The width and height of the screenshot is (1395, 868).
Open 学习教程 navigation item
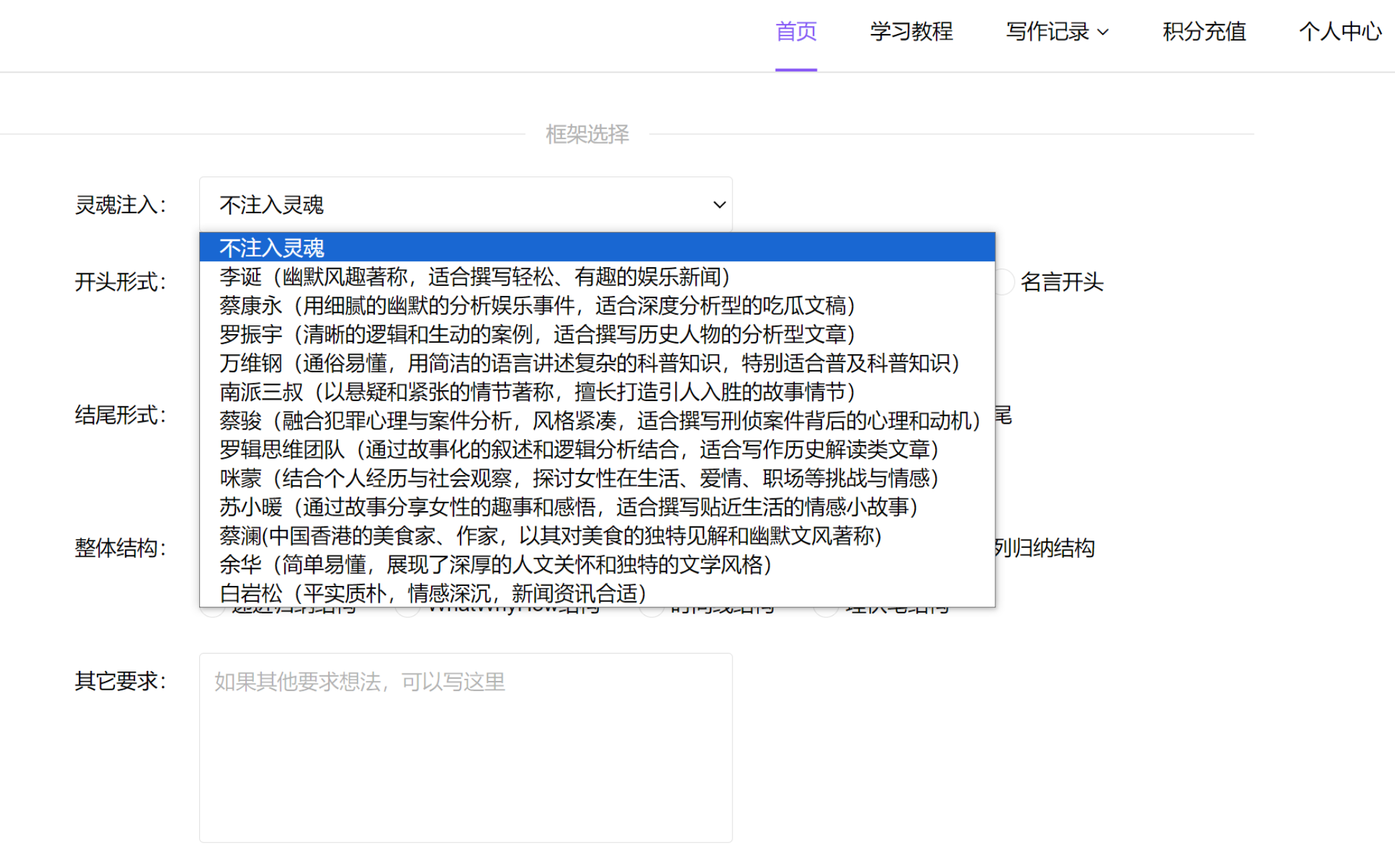(x=911, y=31)
